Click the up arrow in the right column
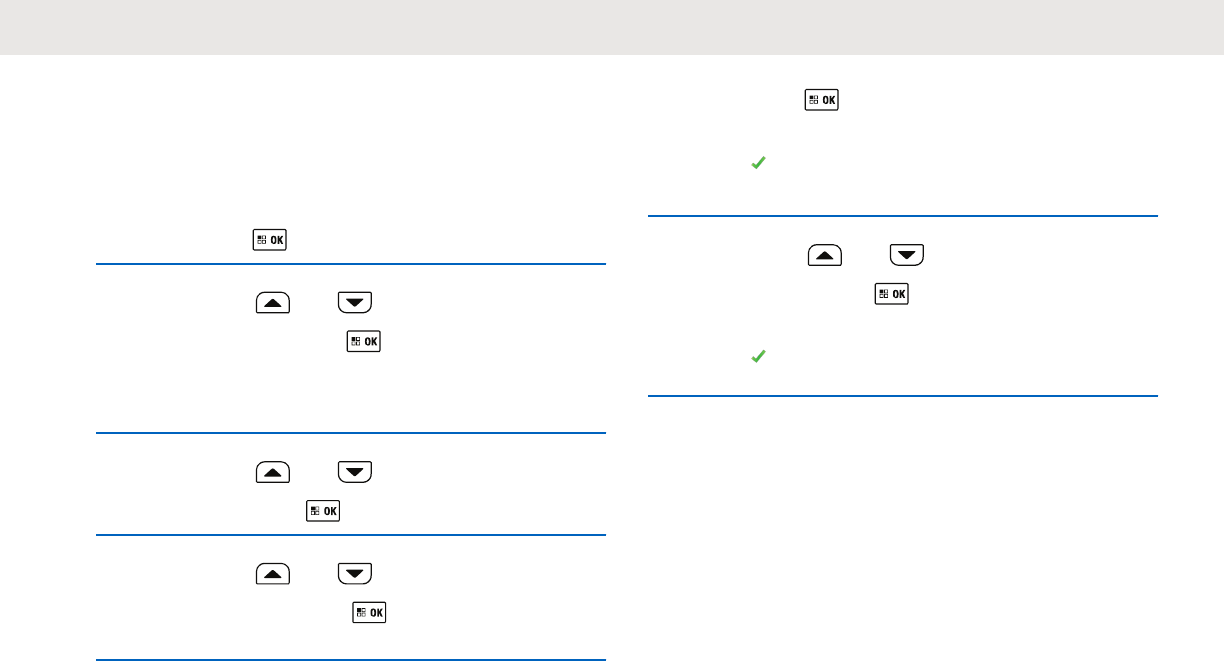The height and width of the screenshot is (661, 1224). pos(825,255)
